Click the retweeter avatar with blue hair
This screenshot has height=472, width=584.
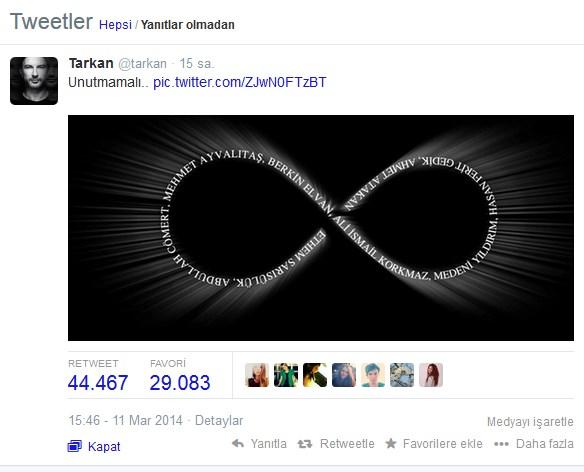(x=373, y=375)
